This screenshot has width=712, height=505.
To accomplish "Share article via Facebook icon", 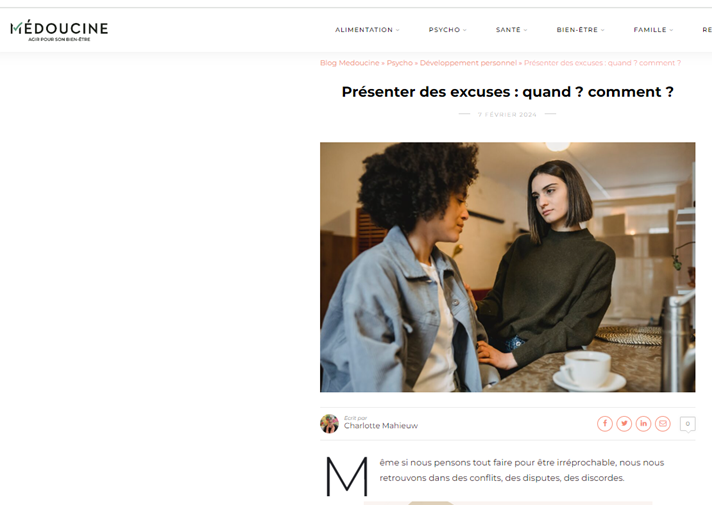I will coord(605,424).
